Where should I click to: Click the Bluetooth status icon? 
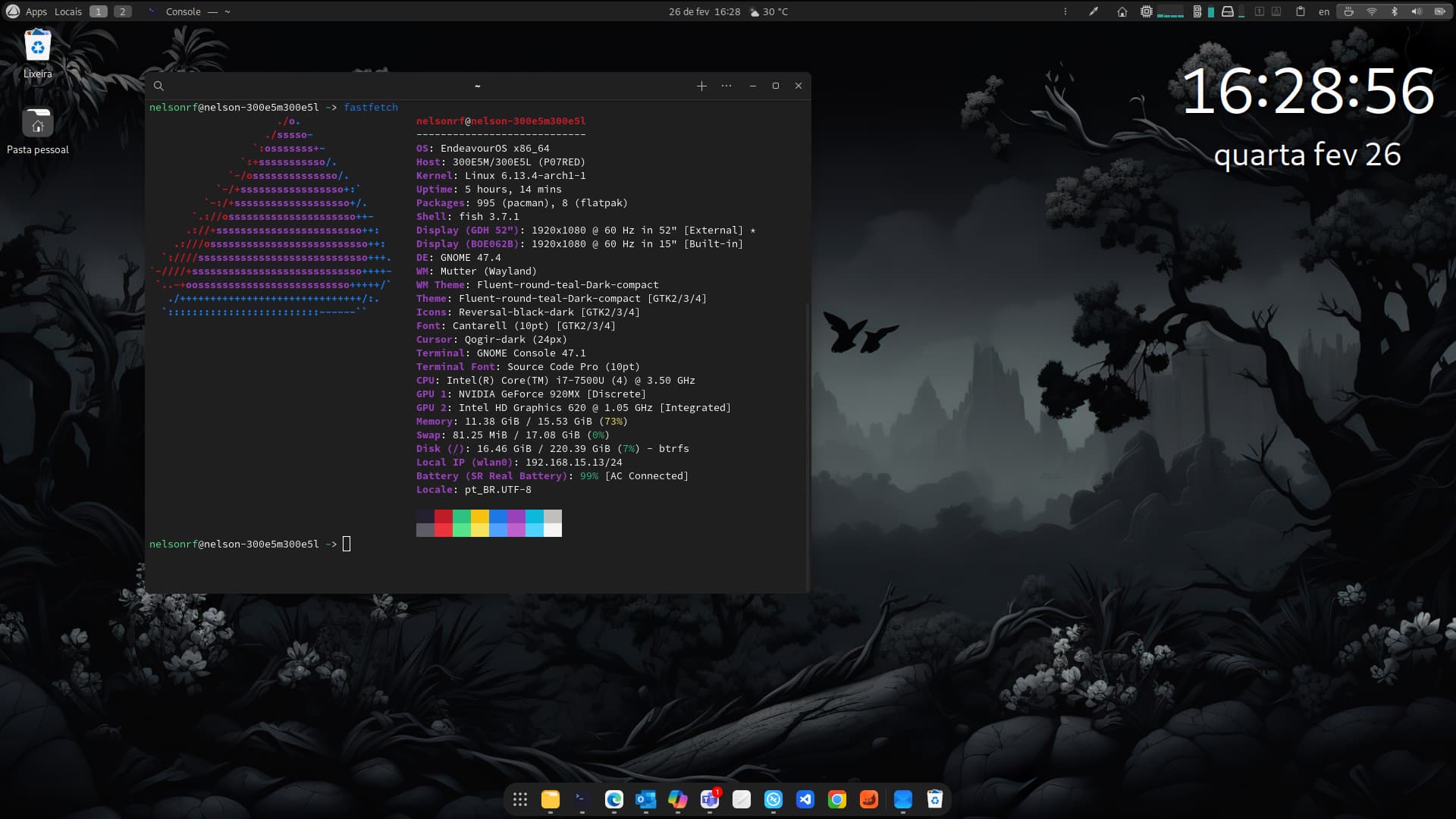point(1394,11)
